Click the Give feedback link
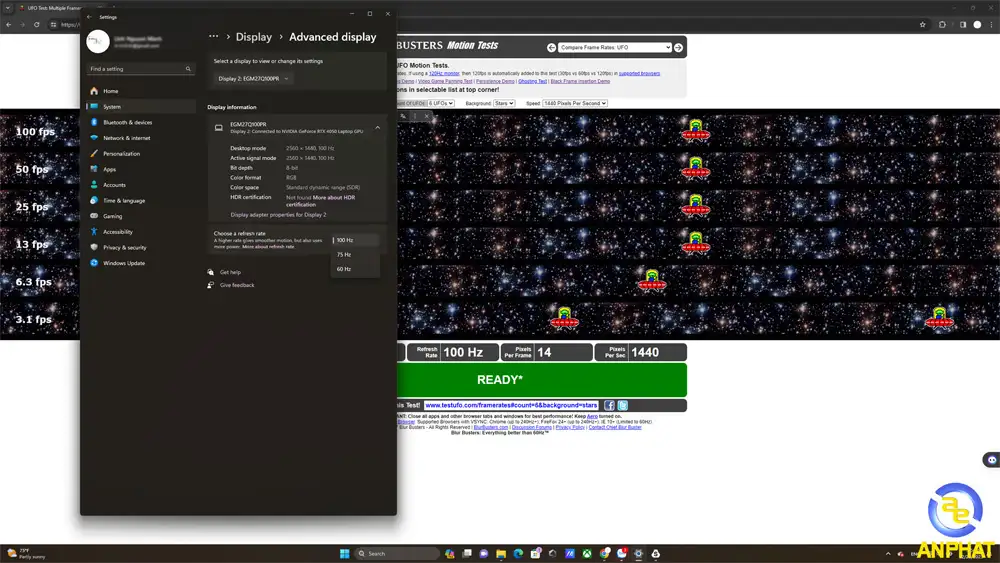This screenshot has width=1000, height=563. pyautogui.click(x=237, y=285)
